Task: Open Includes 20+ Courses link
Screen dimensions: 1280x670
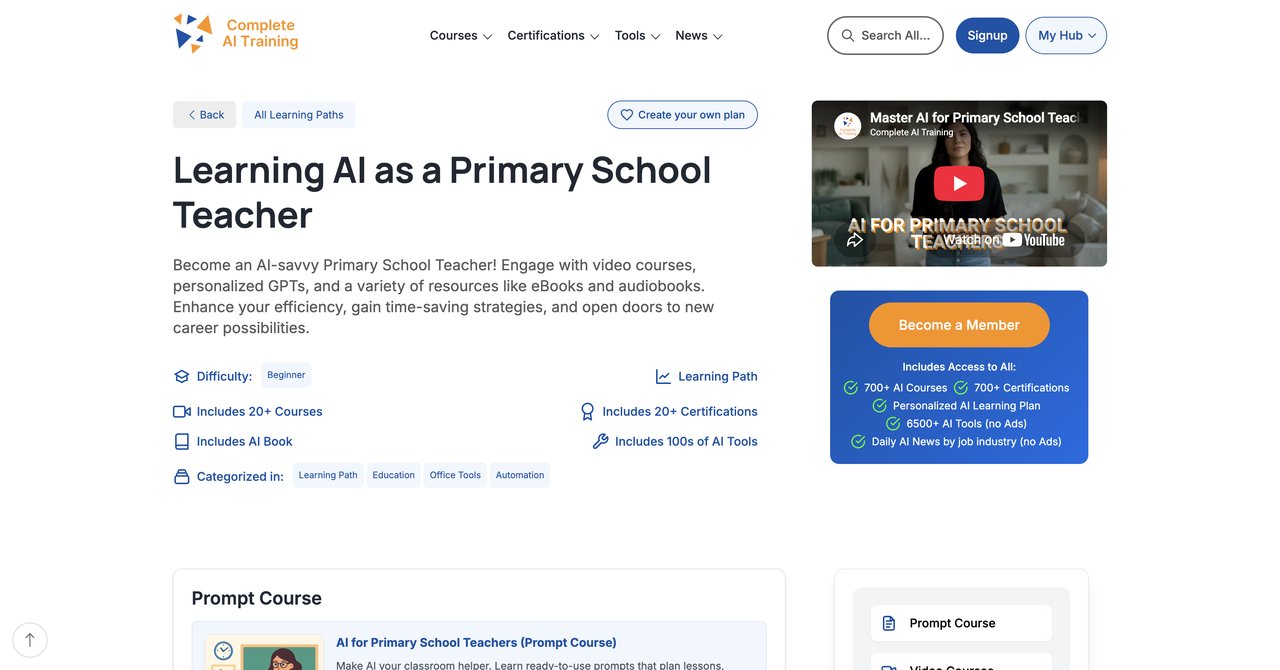Action: click(259, 412)
